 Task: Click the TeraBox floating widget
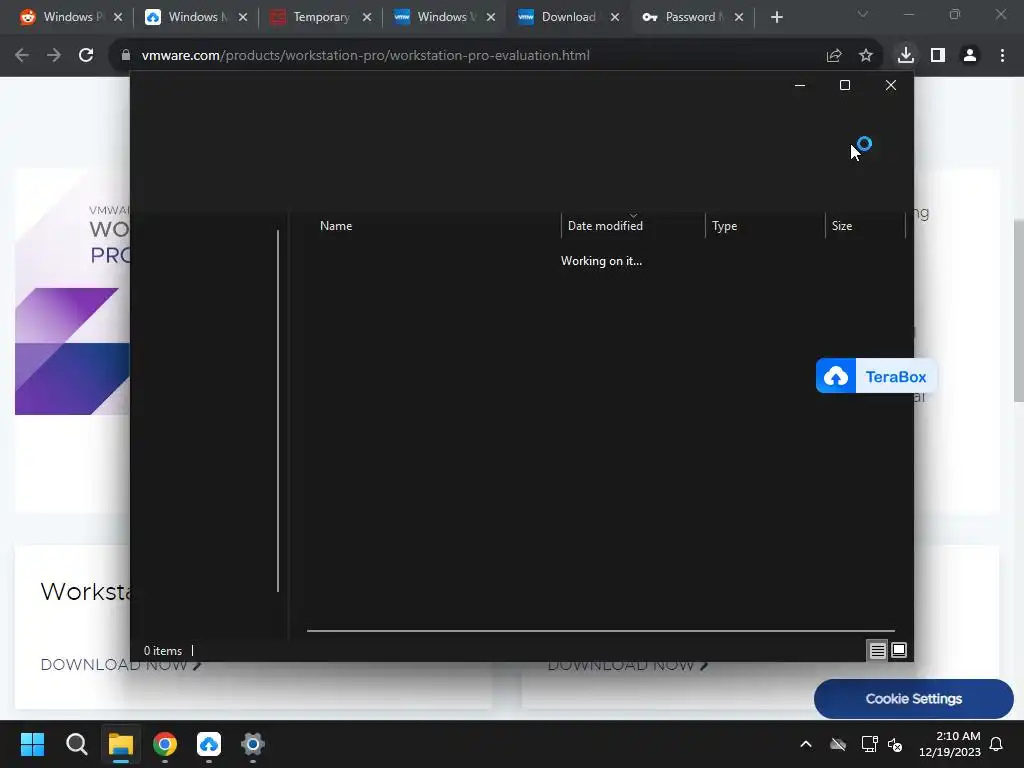(x=876, y=376)
